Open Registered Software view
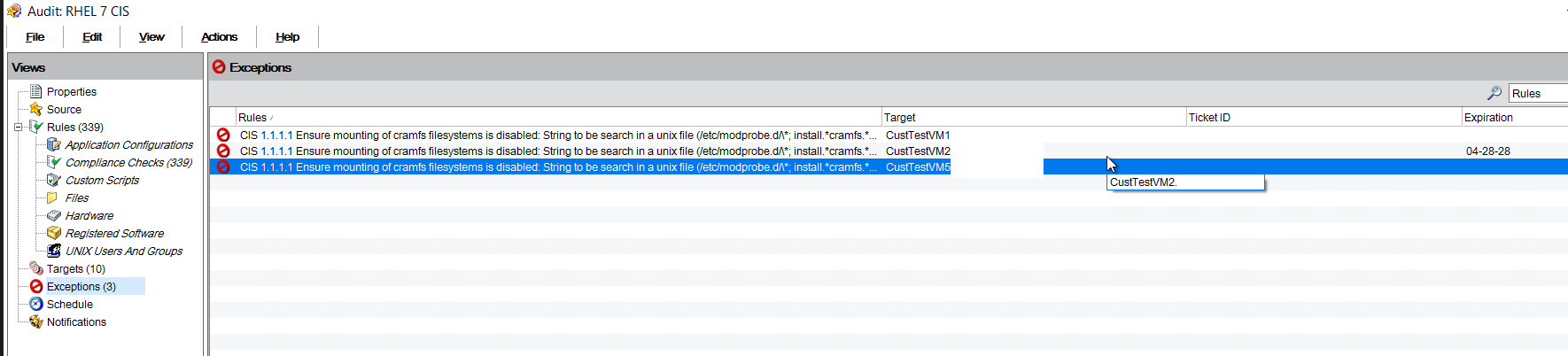The width and height of the screenshot is (1568, 356). click(115, 233)
